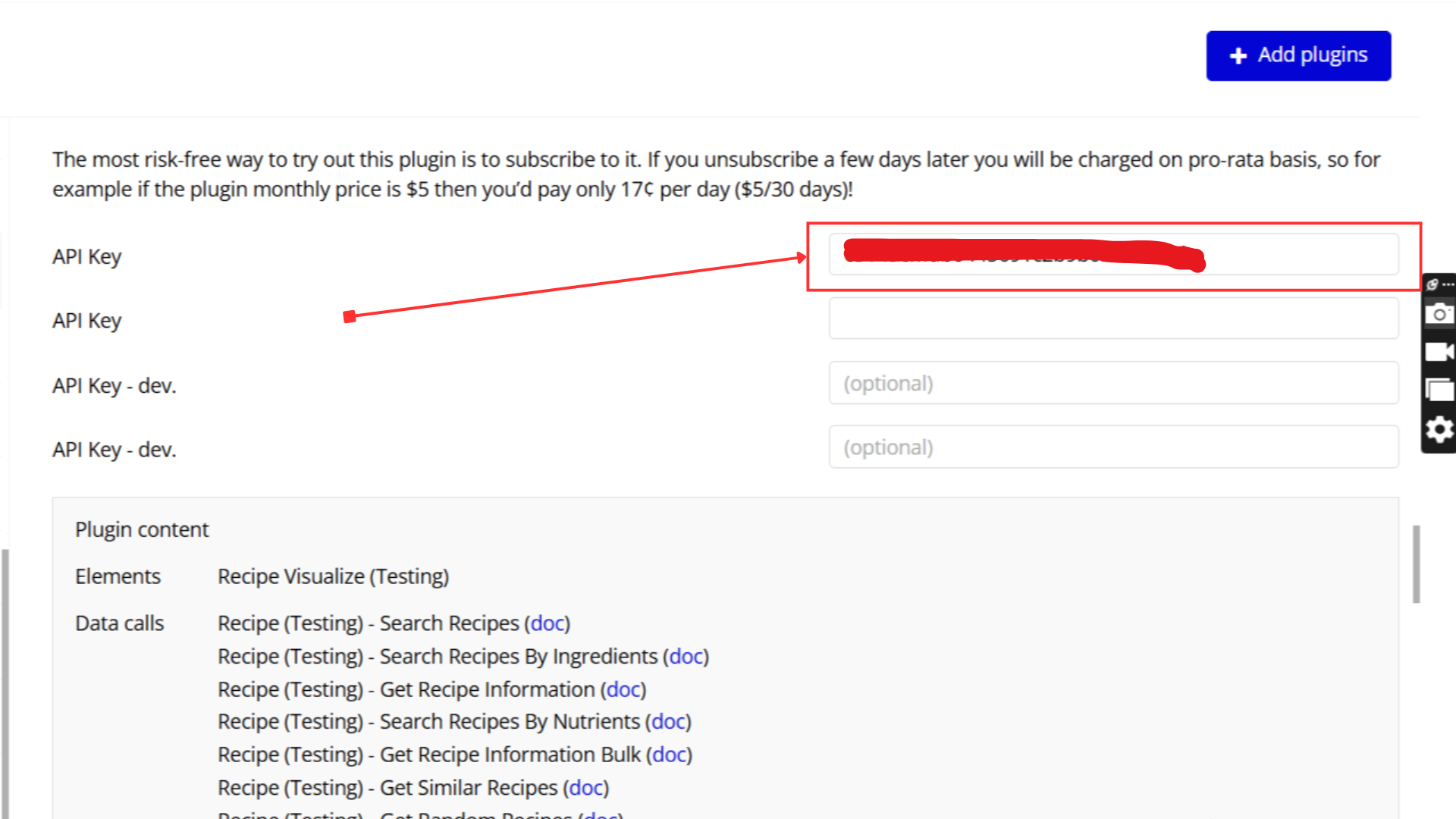Click the second API Key - dev. field

pyautogui.click(x=1112, y=447)
